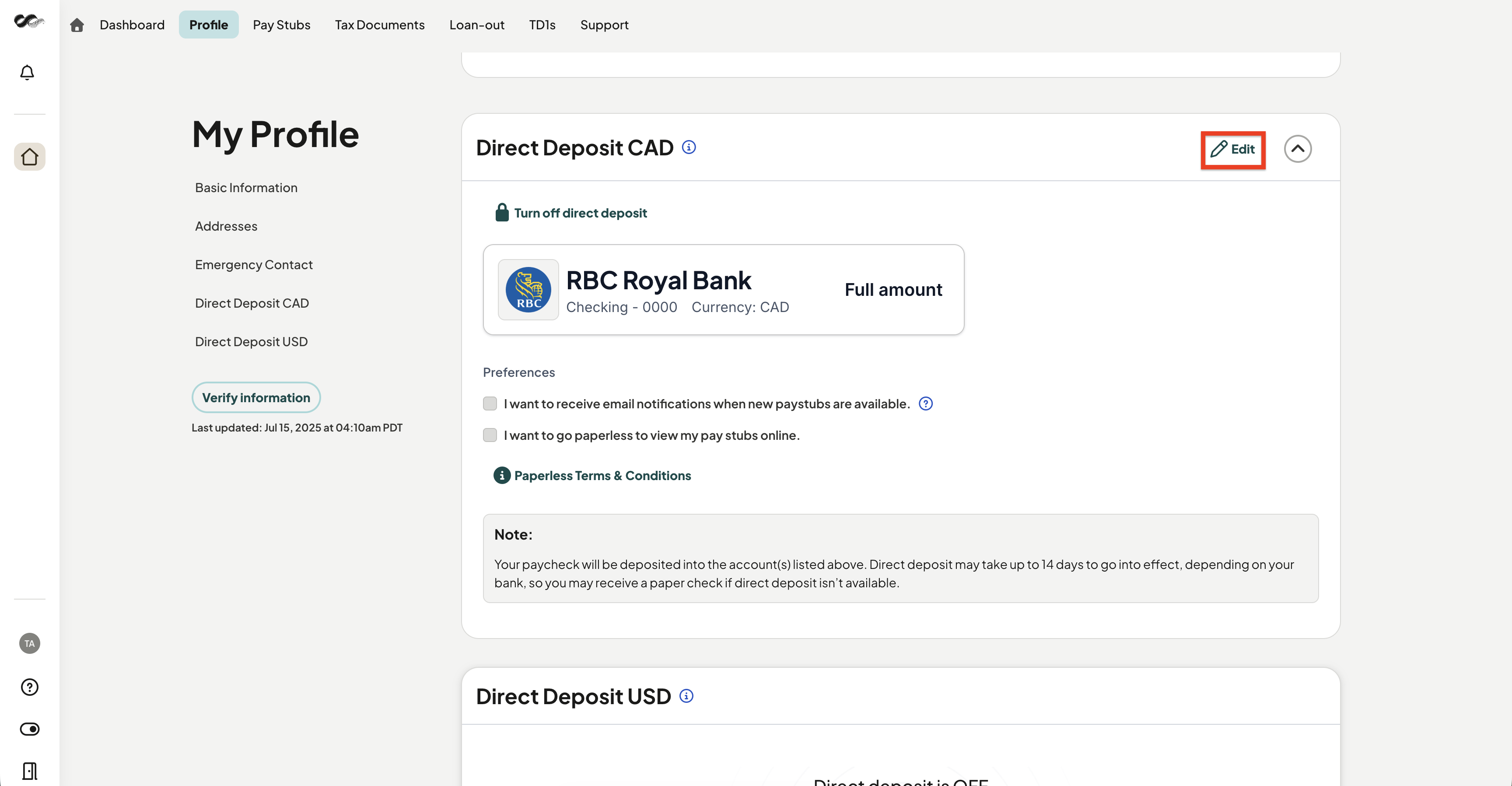The height and width of the screenshot is (786, 1512).
Task: Open the notifications bell
Action: pyautogui.click(x=27, y=72)
